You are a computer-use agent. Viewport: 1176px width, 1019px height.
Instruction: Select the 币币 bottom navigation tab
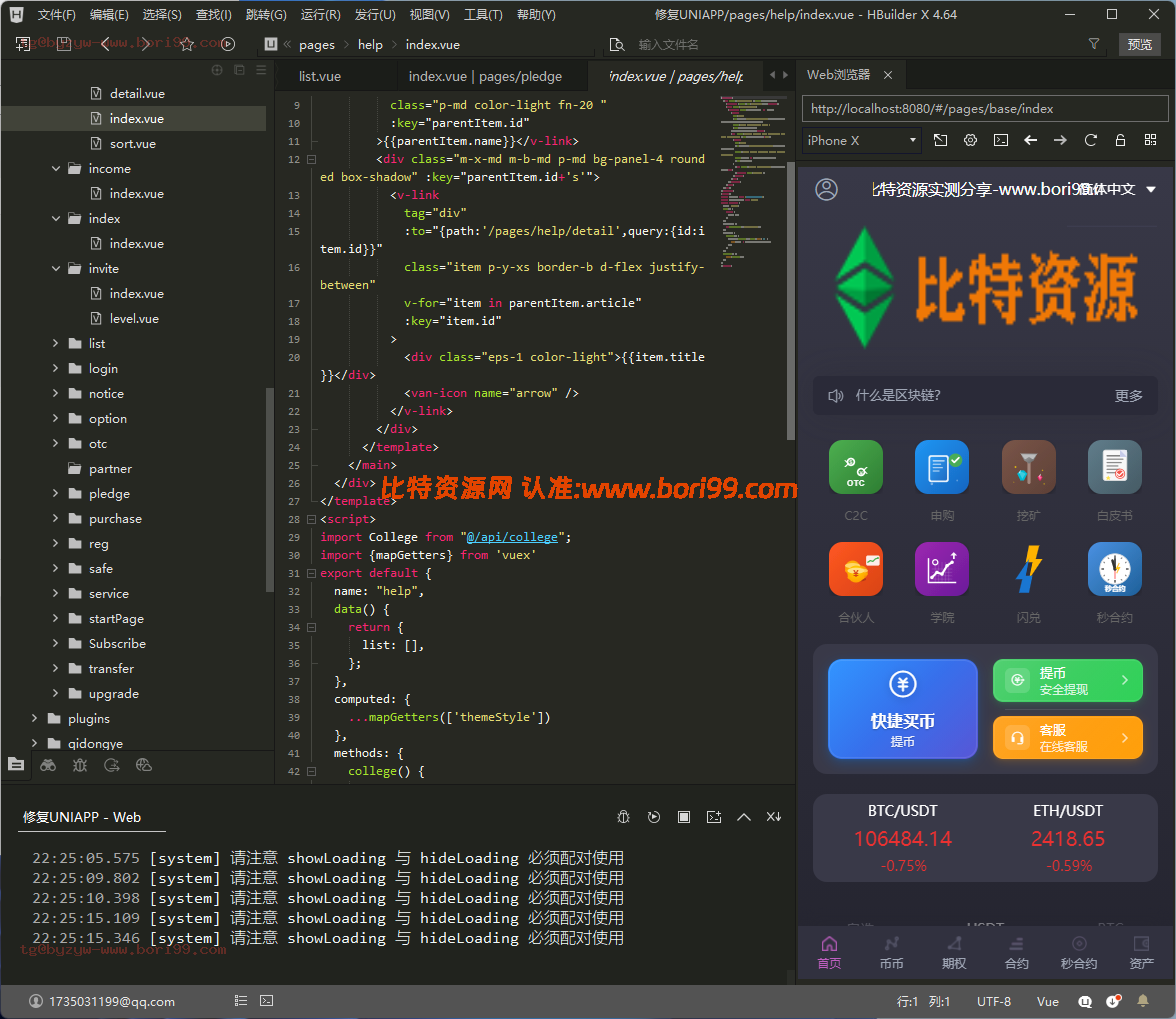891,952
